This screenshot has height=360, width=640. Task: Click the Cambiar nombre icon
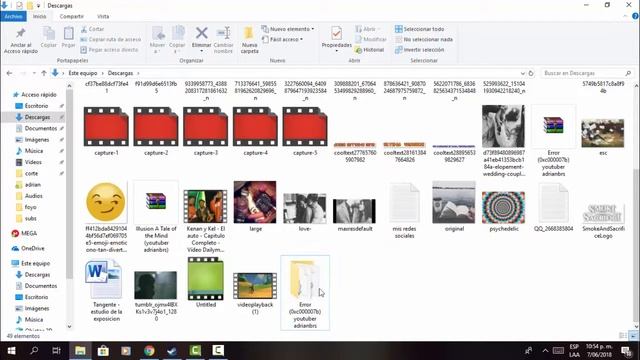click(x=223, y=33)
